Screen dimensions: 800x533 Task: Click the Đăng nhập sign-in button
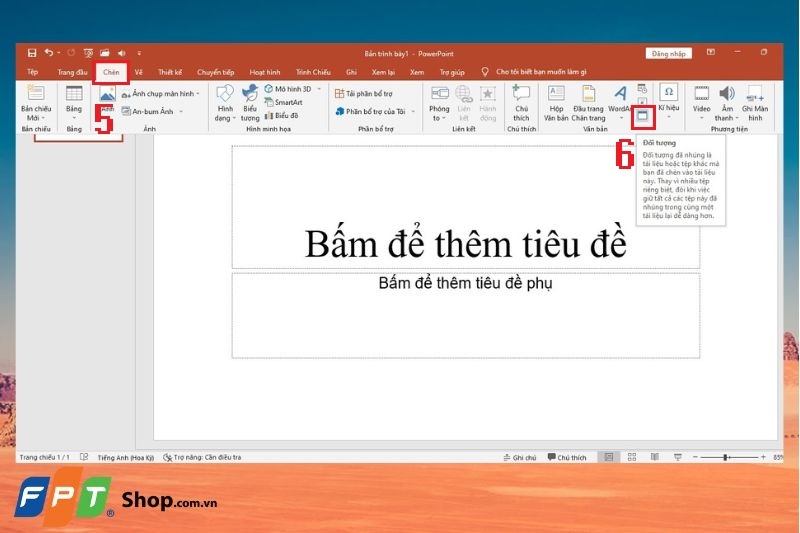pos(668,54)
